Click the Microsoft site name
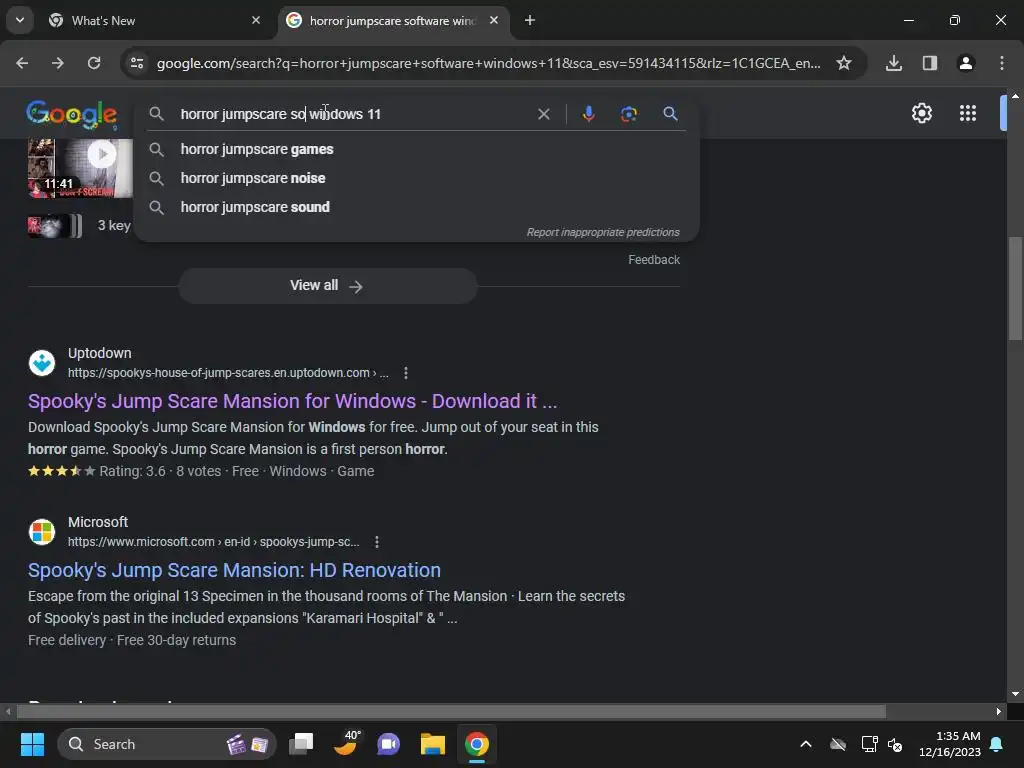1024x768 pixels. click(98, 522)
